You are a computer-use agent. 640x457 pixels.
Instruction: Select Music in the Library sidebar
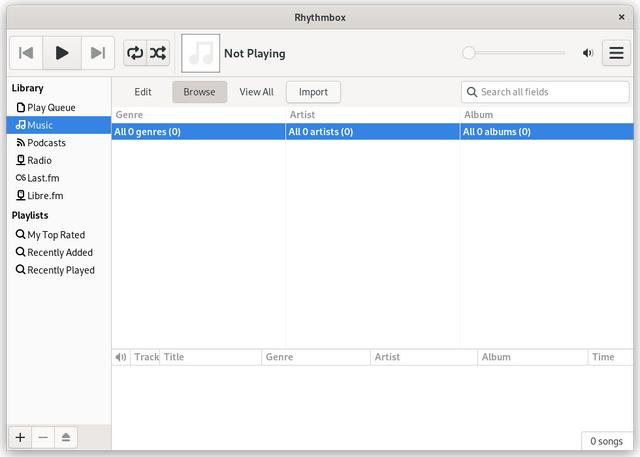59,125
